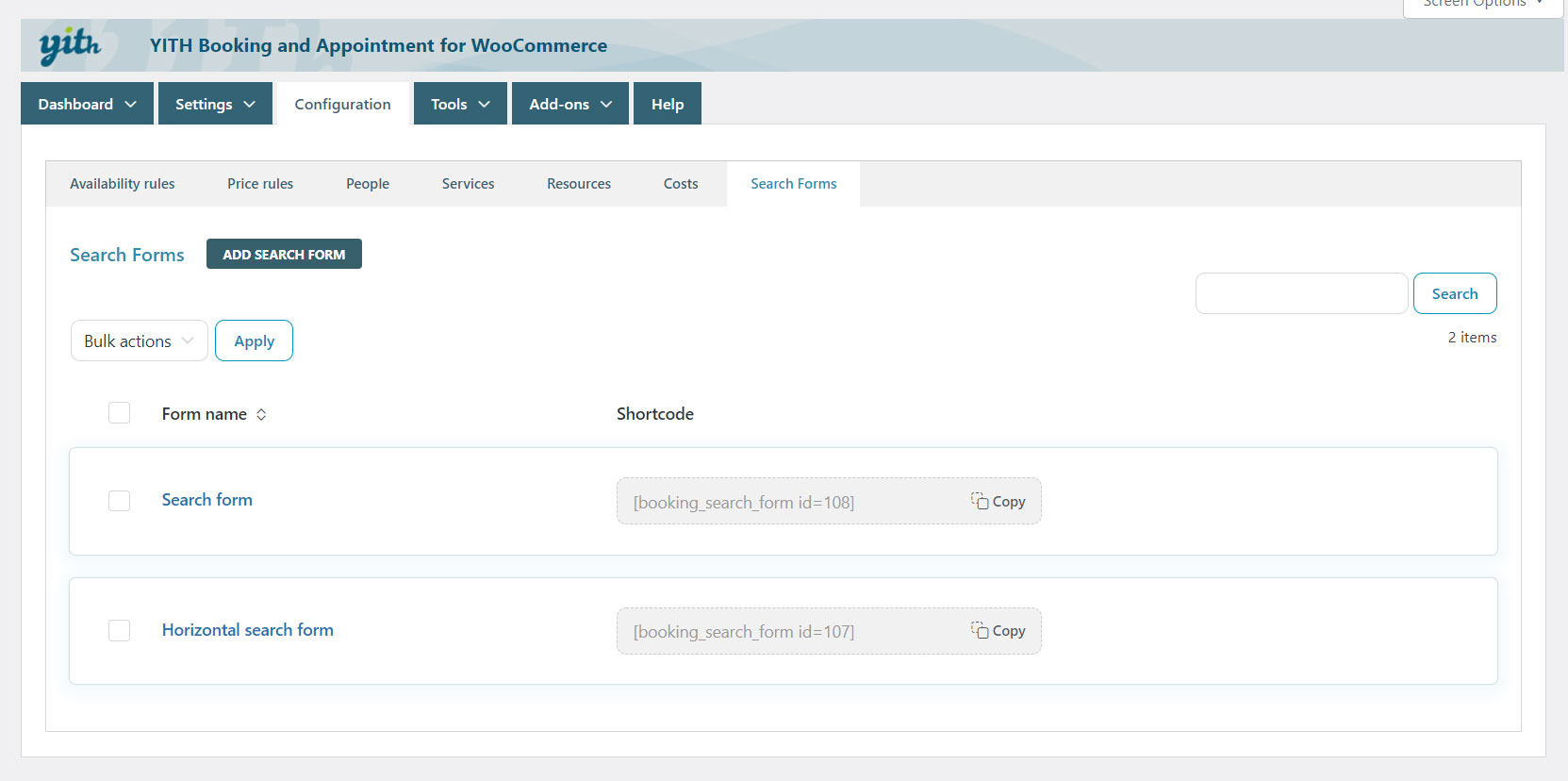
Task: Check the box for Horizontal search form row
Action: coord(119,630)
